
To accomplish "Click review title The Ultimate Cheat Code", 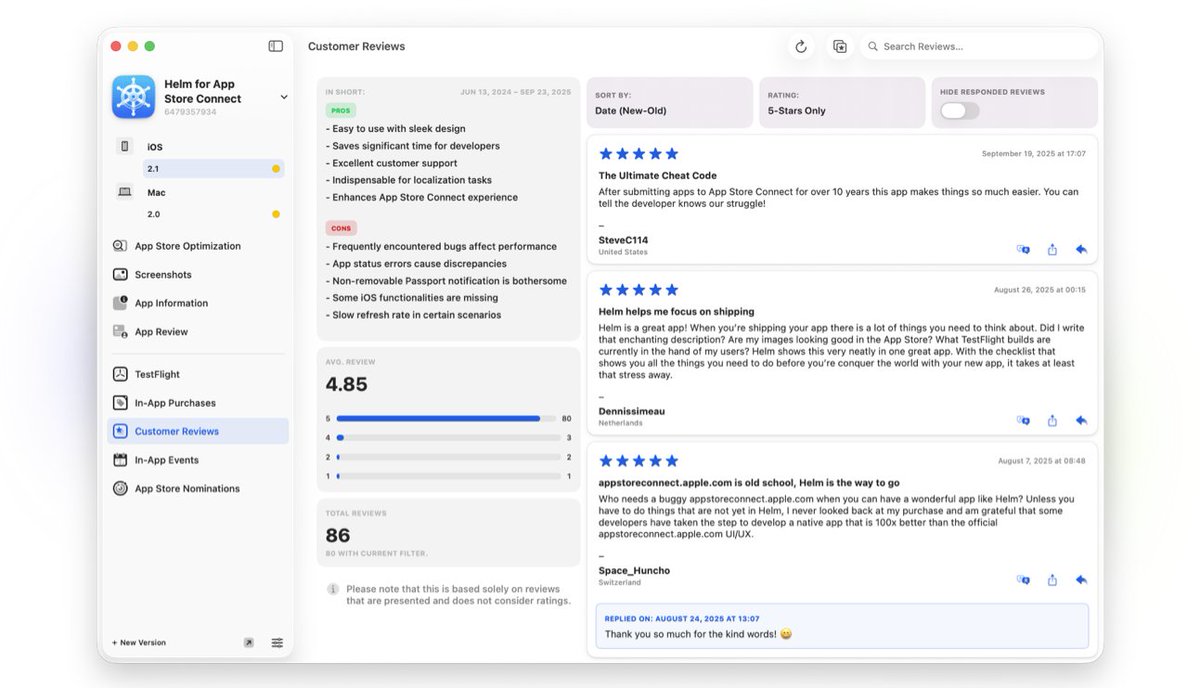I will (x=658, y=176).
